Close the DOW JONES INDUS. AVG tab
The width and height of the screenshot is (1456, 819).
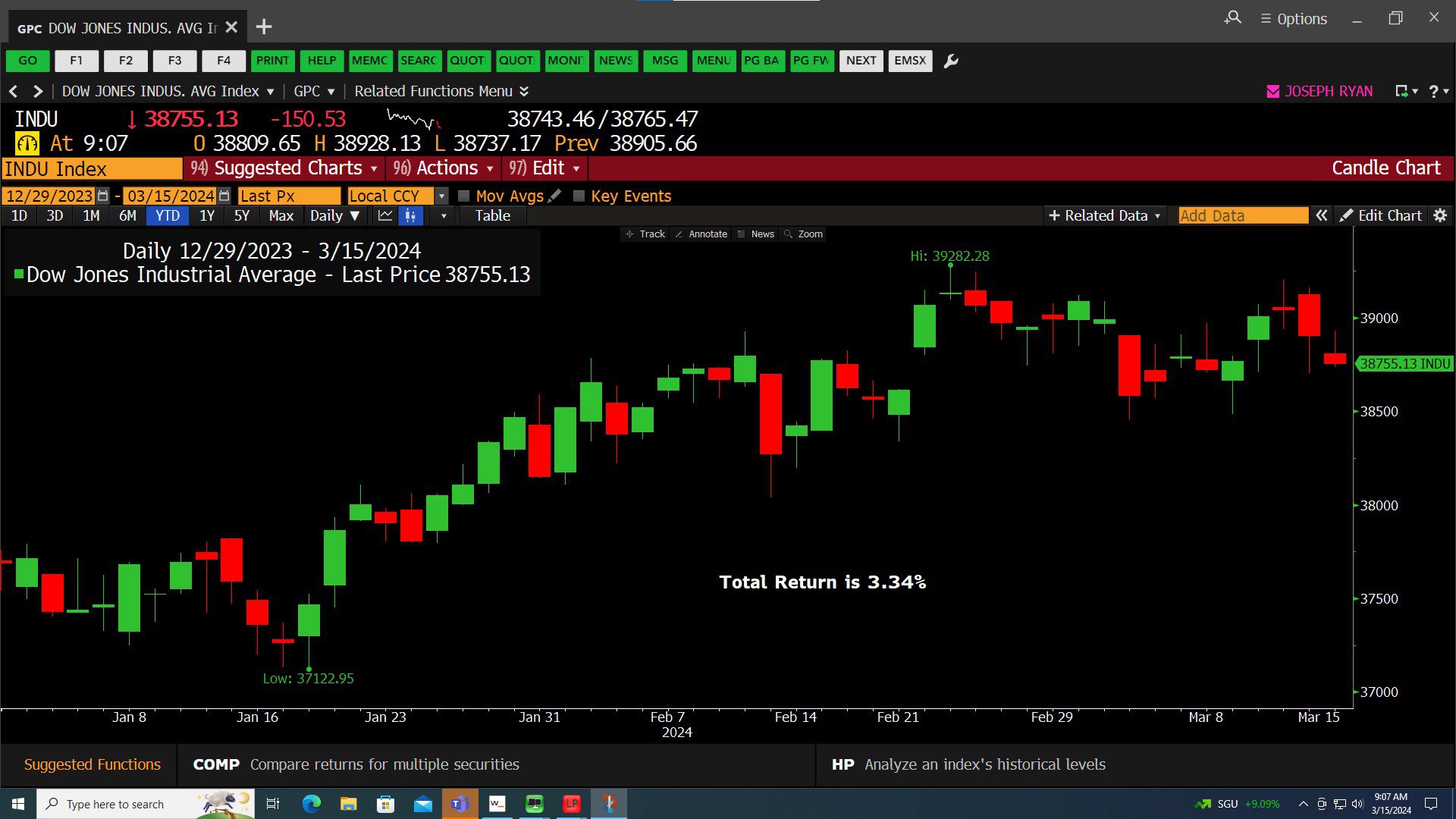(x=232, y=27)
